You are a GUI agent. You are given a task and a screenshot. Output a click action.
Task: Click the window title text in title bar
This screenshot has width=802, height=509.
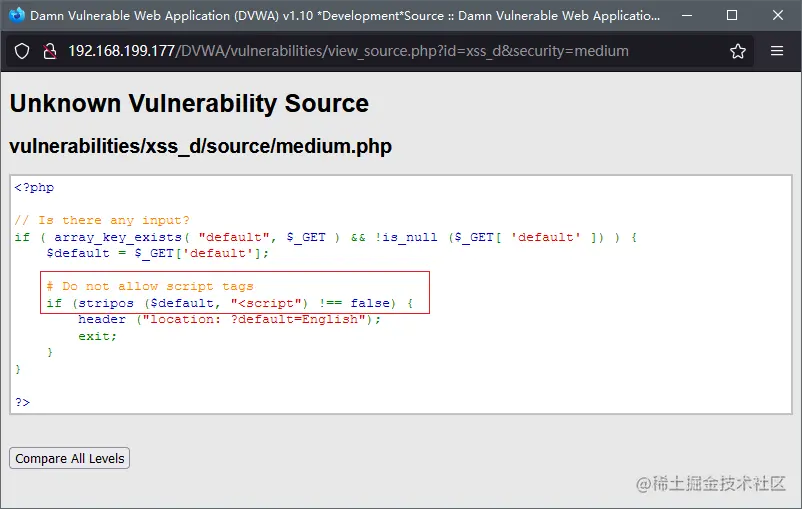click(x=345, y=16)
